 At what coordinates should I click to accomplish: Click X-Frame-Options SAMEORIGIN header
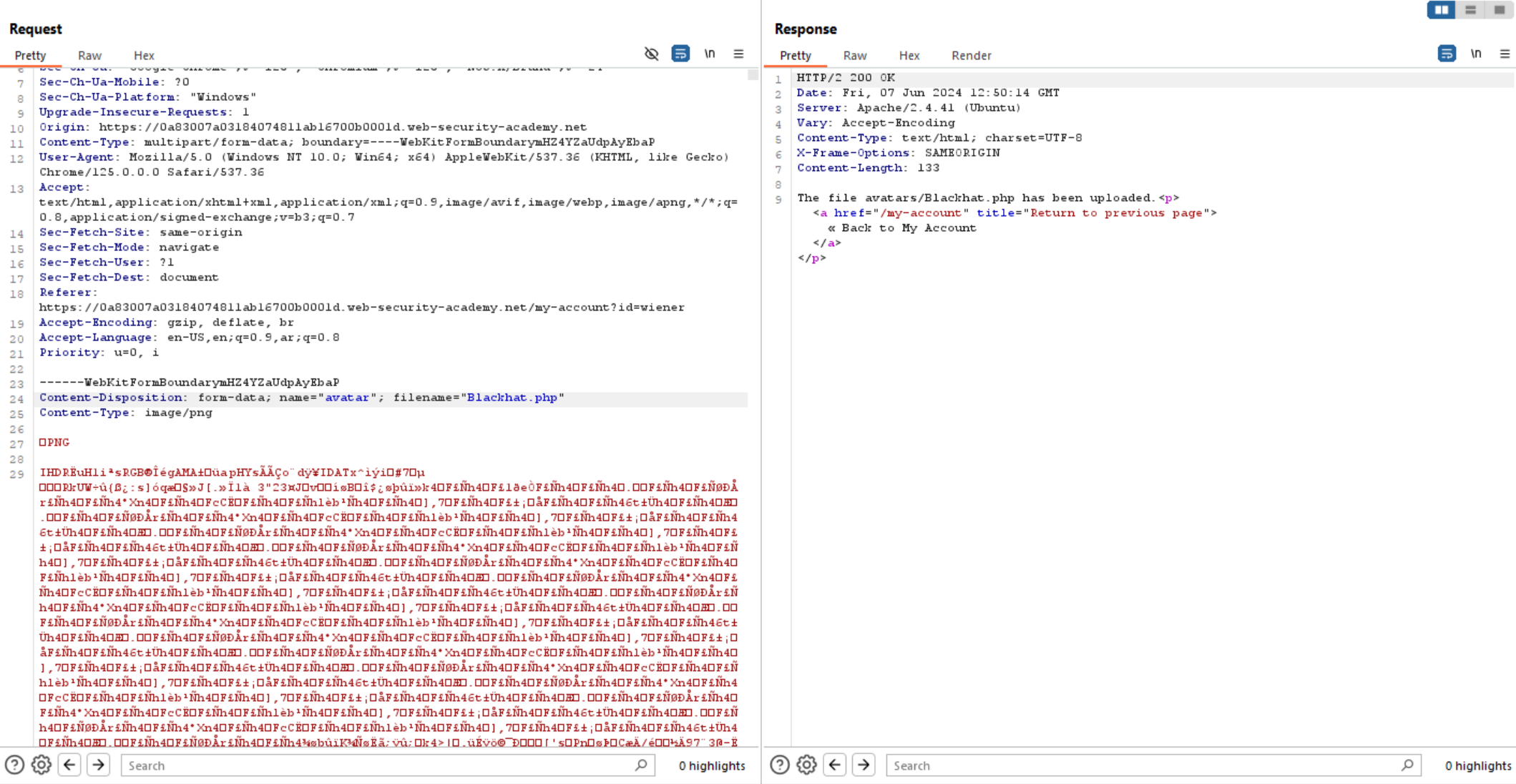pyautogui.click(x=899, y=152)
